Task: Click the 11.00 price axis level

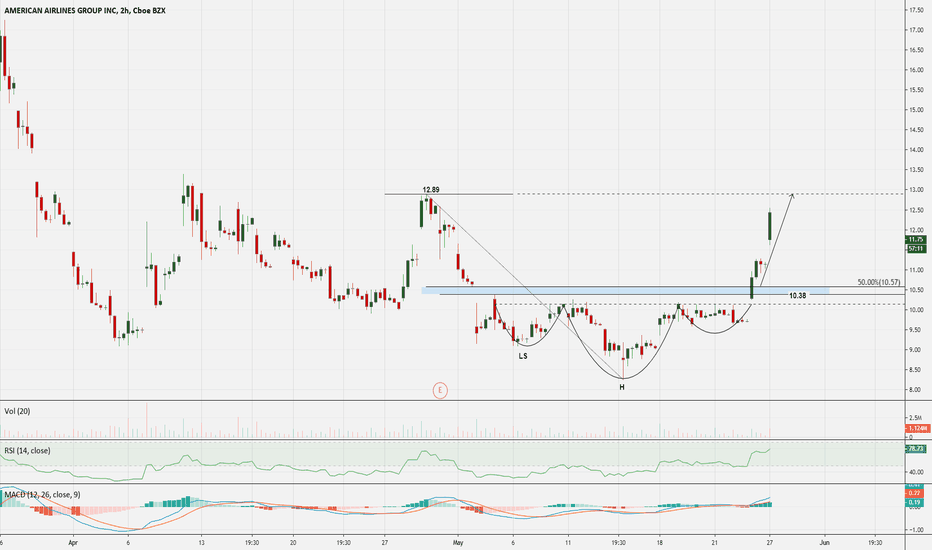Action: point(915,270)
